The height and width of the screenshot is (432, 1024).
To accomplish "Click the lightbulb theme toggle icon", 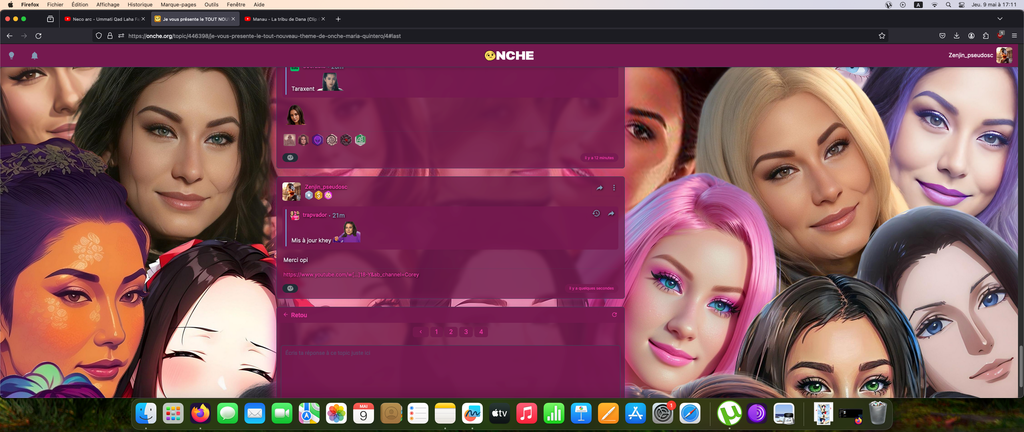I will 11,56.
